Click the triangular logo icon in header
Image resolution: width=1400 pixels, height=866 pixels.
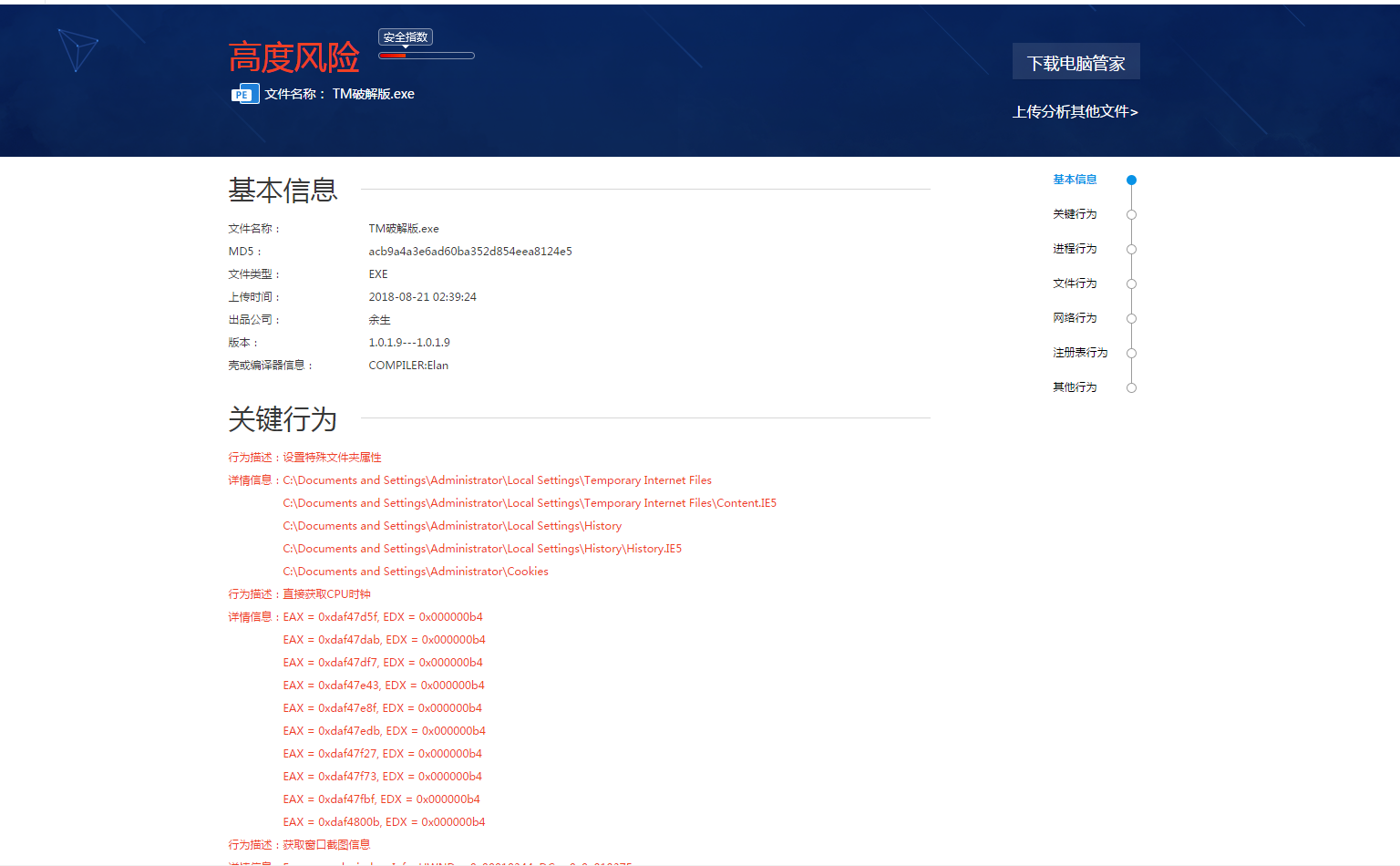point(77,50)
